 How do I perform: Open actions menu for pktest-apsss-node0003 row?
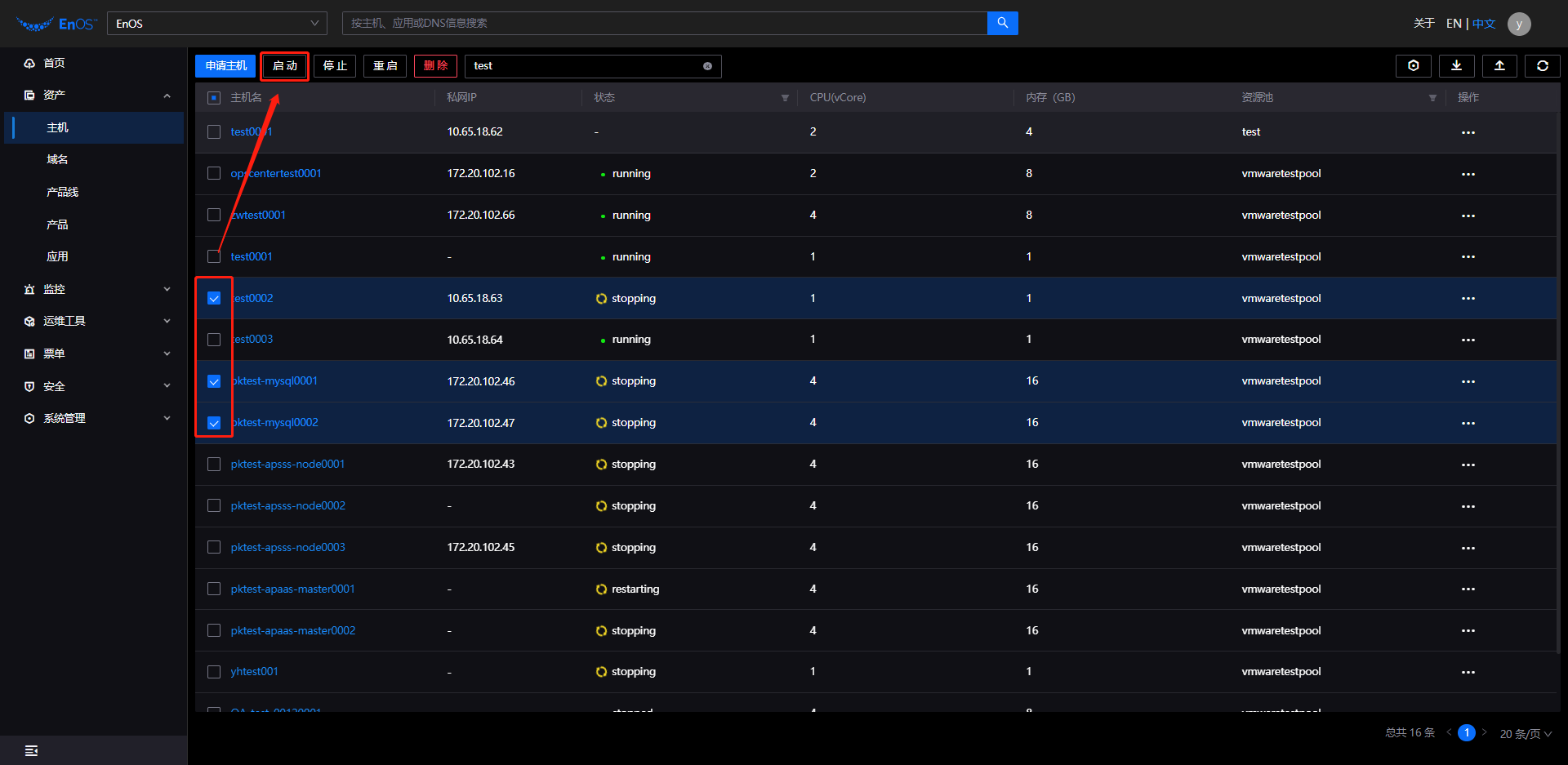[1468, 548]
